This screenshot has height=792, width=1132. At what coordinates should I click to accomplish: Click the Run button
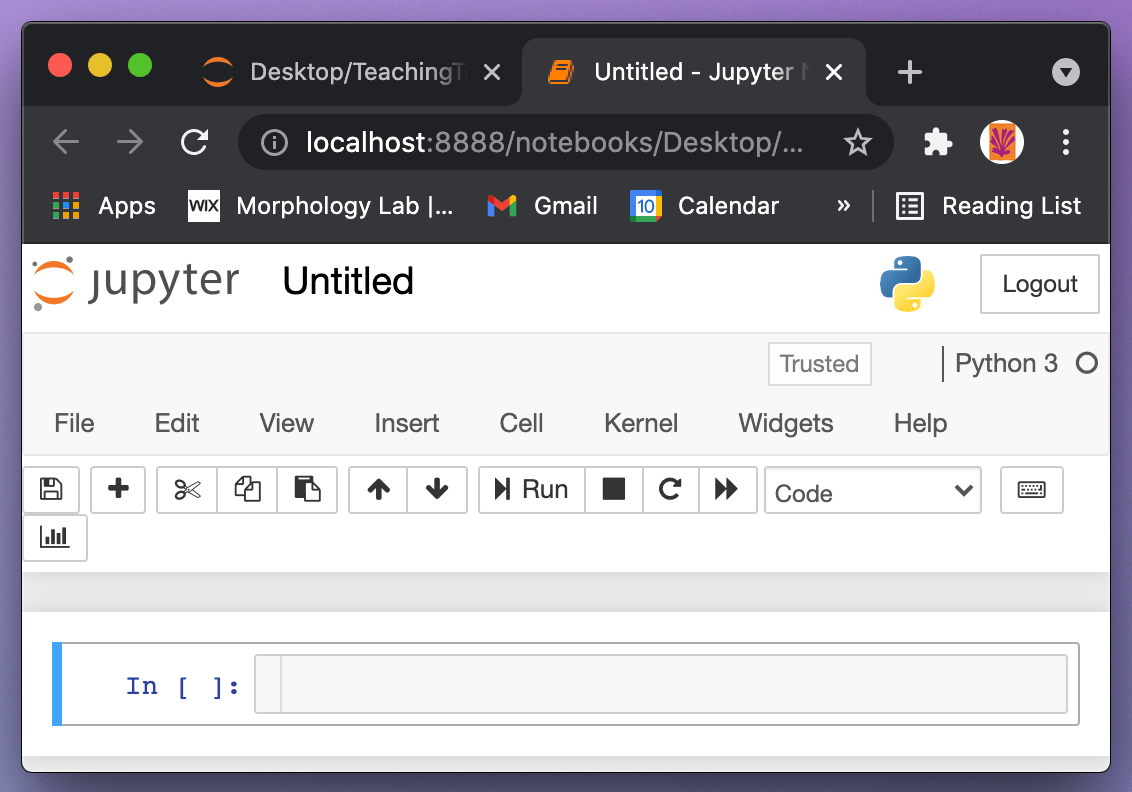click(531, 490)
